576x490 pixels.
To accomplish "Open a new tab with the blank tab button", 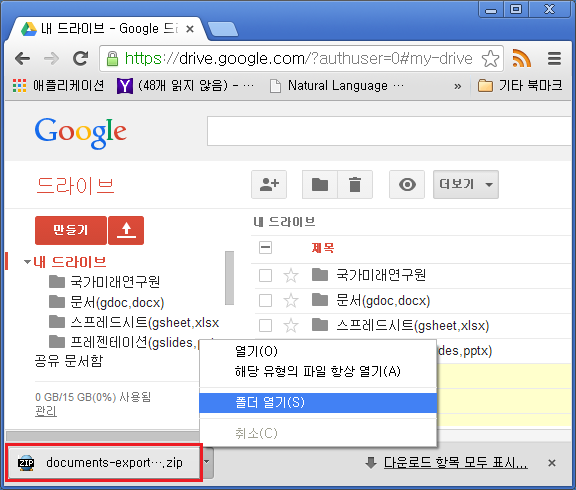I will point(223,29).
